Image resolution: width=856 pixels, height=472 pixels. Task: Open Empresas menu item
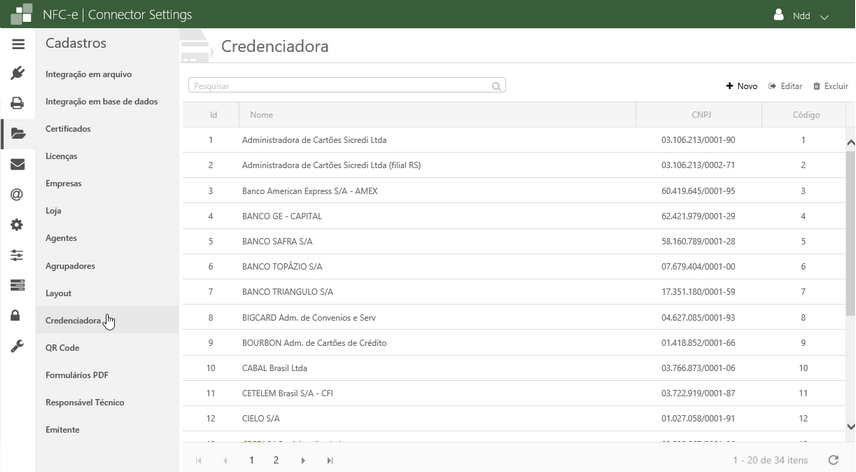point(63,183)
